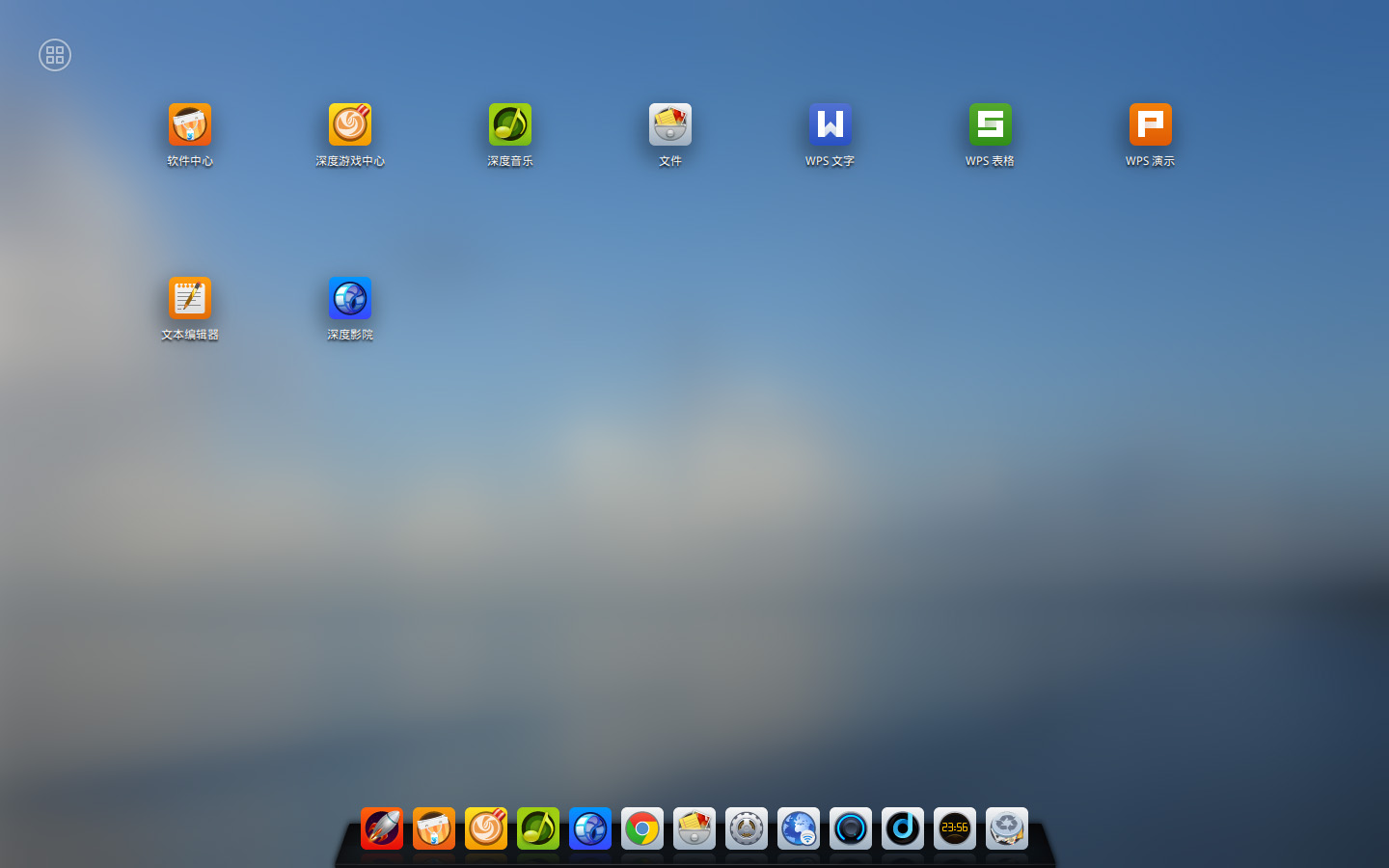Open the trash bin in the dock
Viewport: 1389px width, 868px height.
point(1007,828)
